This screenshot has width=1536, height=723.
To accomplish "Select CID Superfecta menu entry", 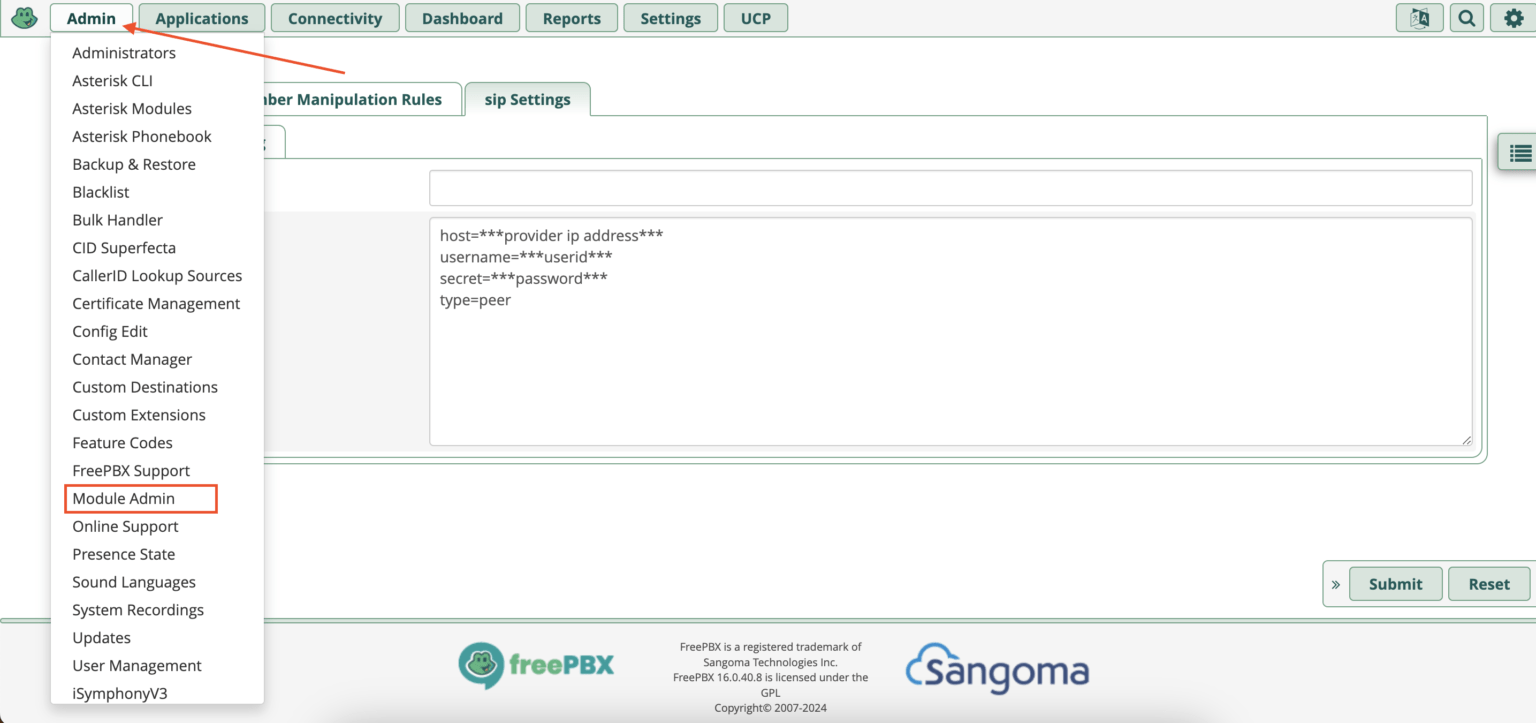I will tap(124, 248).
